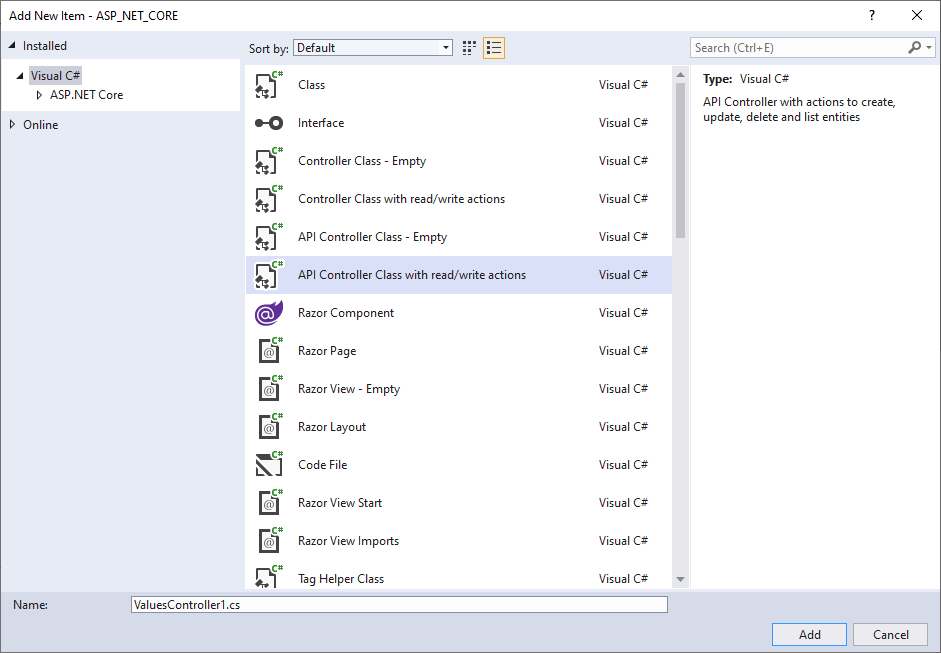Image resolution: width=941 pixels, height=653 pixels.
Task: Click the selected API Controller read/write icon
Action: click(268, 275)
